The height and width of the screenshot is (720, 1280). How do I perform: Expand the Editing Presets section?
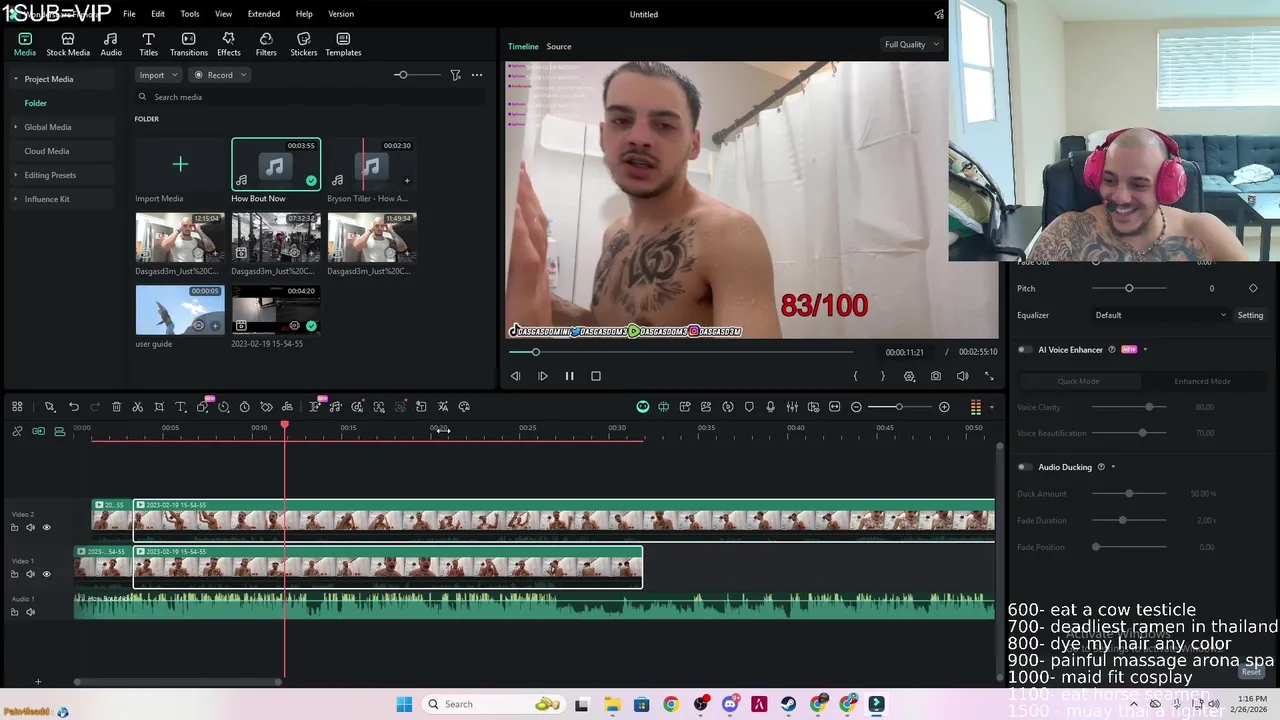15,175
